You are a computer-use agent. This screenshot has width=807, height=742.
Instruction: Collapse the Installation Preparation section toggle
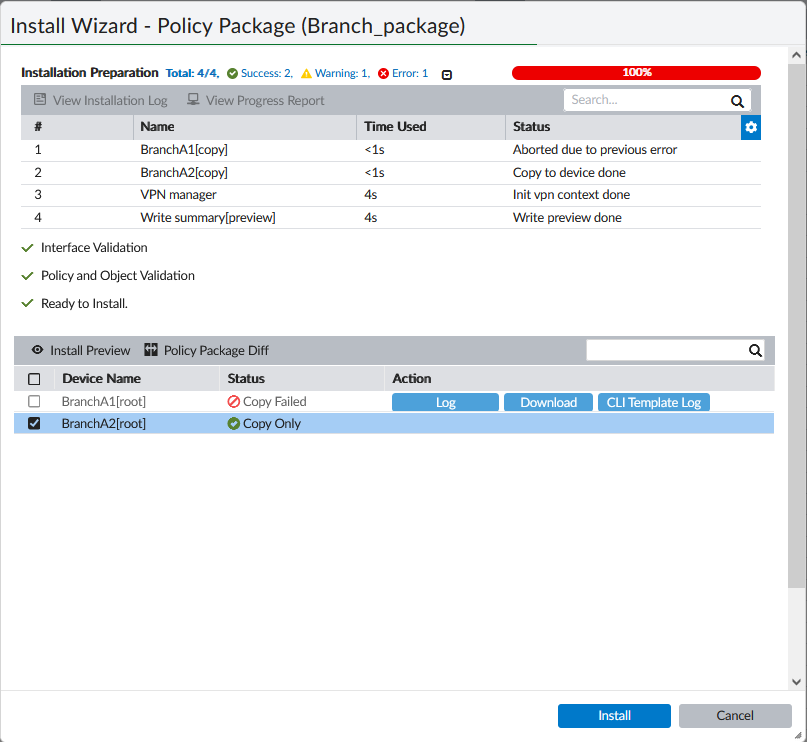[x=447, y=75]
